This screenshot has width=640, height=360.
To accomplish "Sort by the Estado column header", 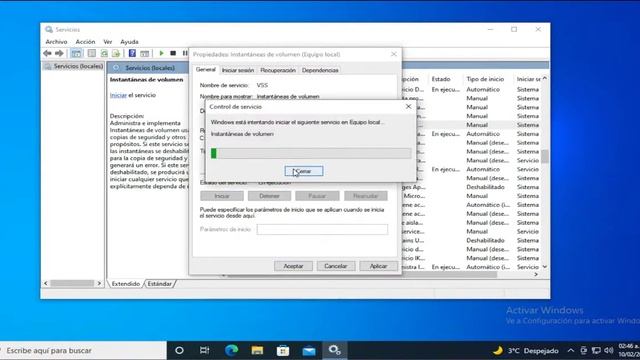I will click(441, 79).
